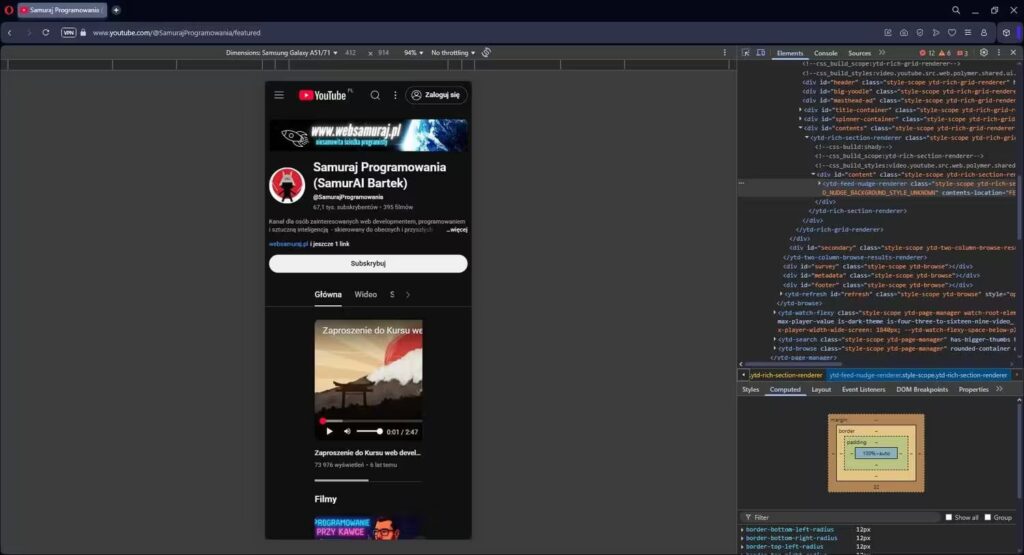Open YouTube search magnifier icon
The width and height of the screenshot is (1024, 555).
[x=375, y=95]
